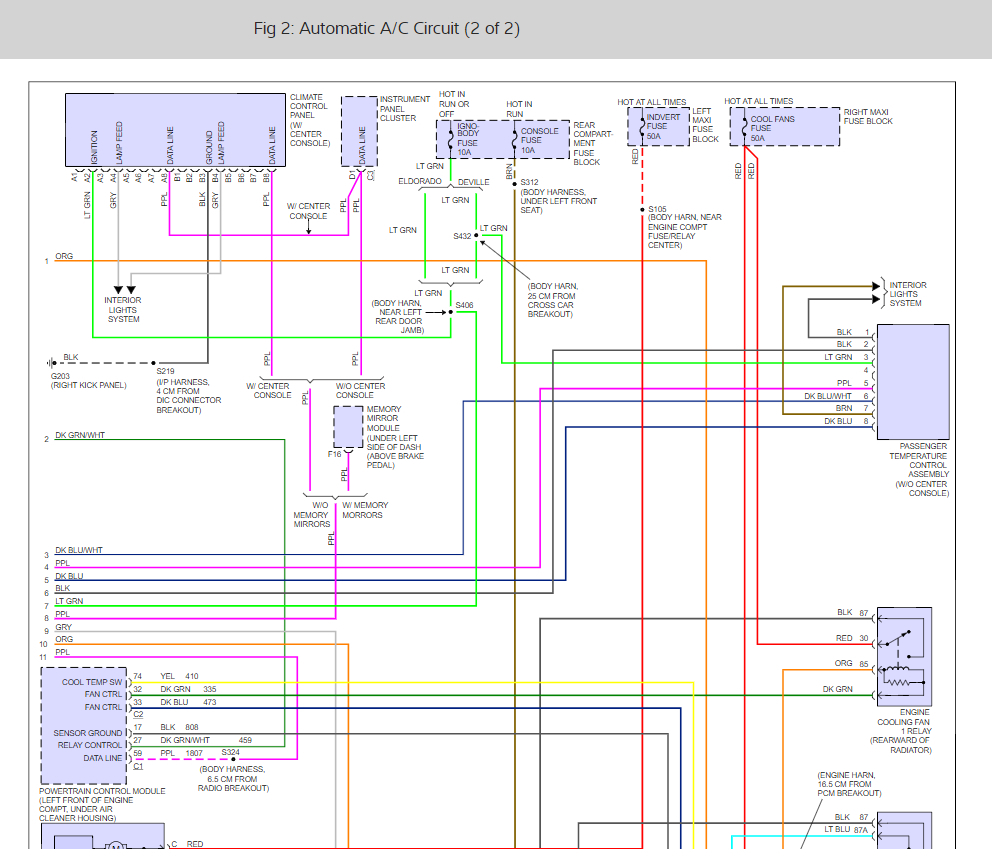The width and height of the screenshot is (992, 859).
Task: Select the Instrument Panel Cluster dashed box
Action: 359,132
